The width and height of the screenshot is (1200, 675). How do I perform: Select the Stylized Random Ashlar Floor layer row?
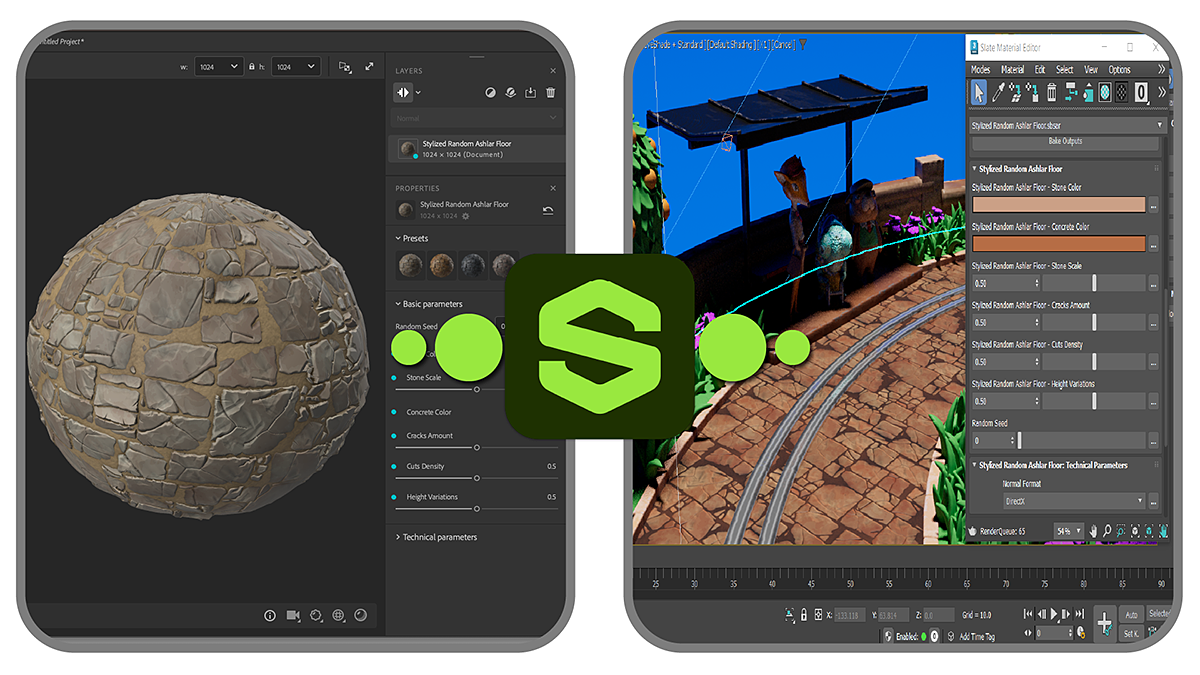pyautogui.click(x=476, y=149)
